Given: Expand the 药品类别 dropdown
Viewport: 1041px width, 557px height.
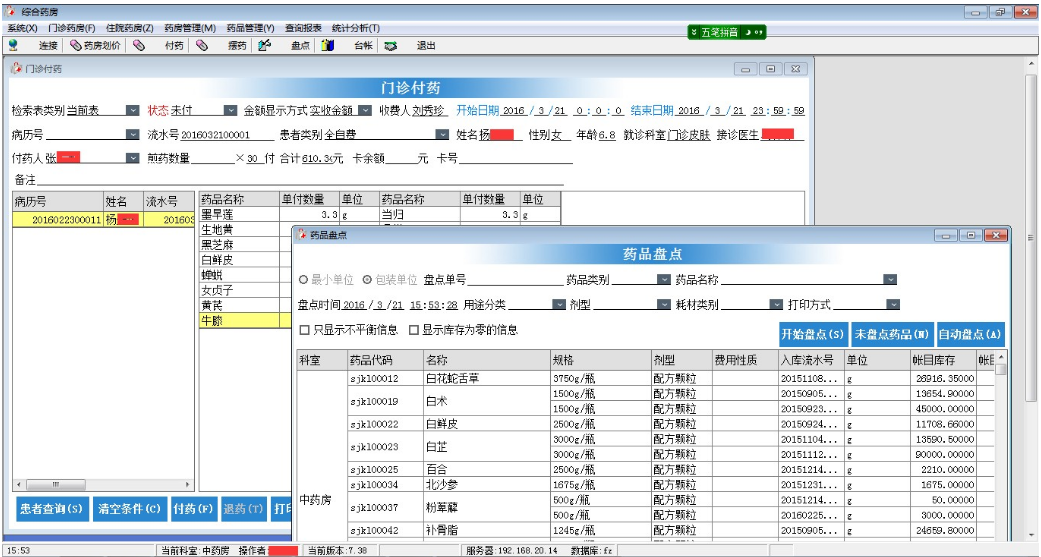Looking at the screenshot, I should (x=663, y=280).
